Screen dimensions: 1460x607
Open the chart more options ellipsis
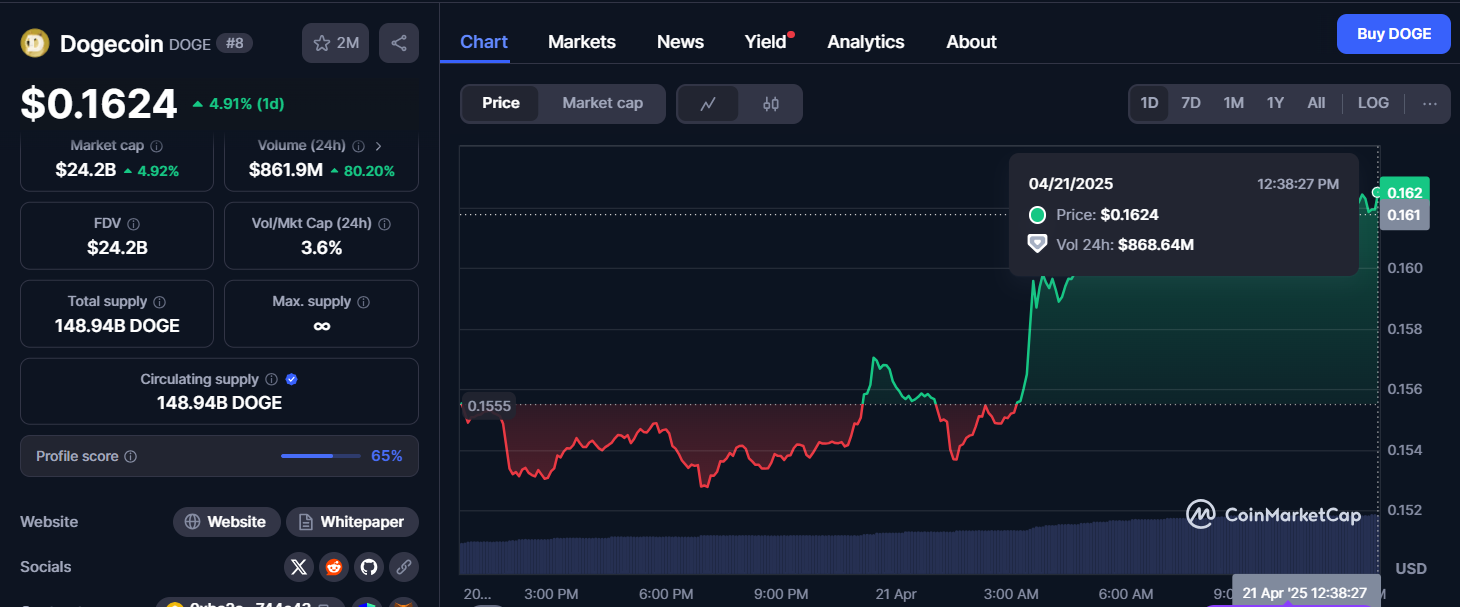pos(1430,103)
